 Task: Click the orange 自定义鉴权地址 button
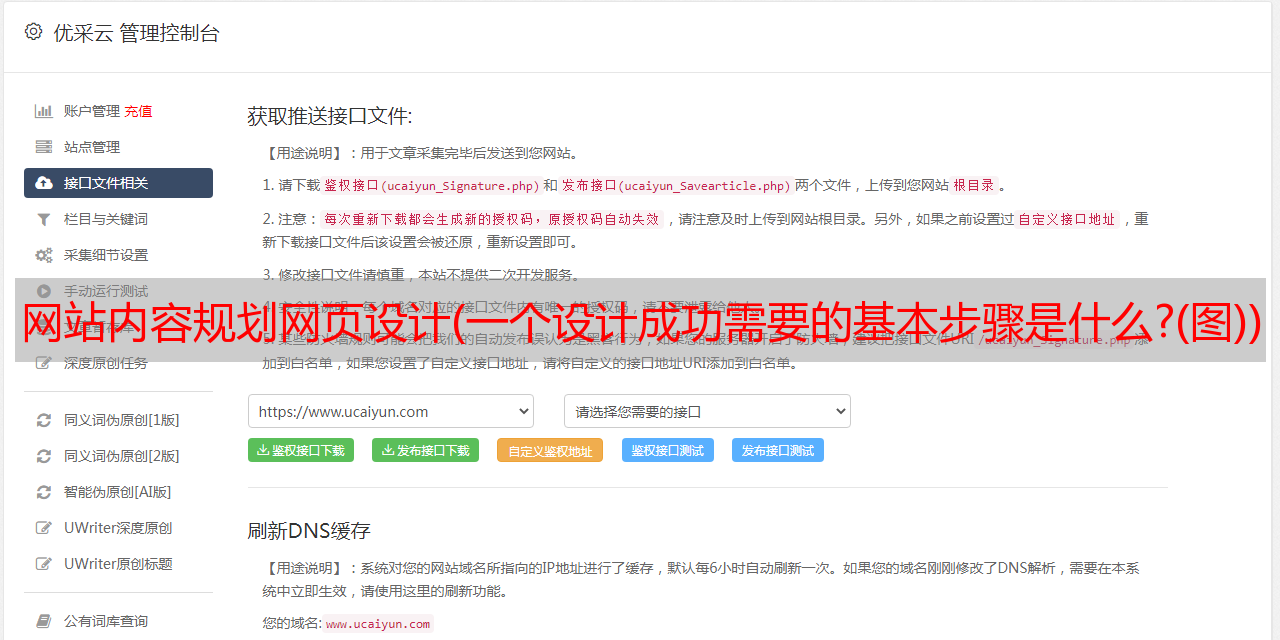[x=550, y=450]
